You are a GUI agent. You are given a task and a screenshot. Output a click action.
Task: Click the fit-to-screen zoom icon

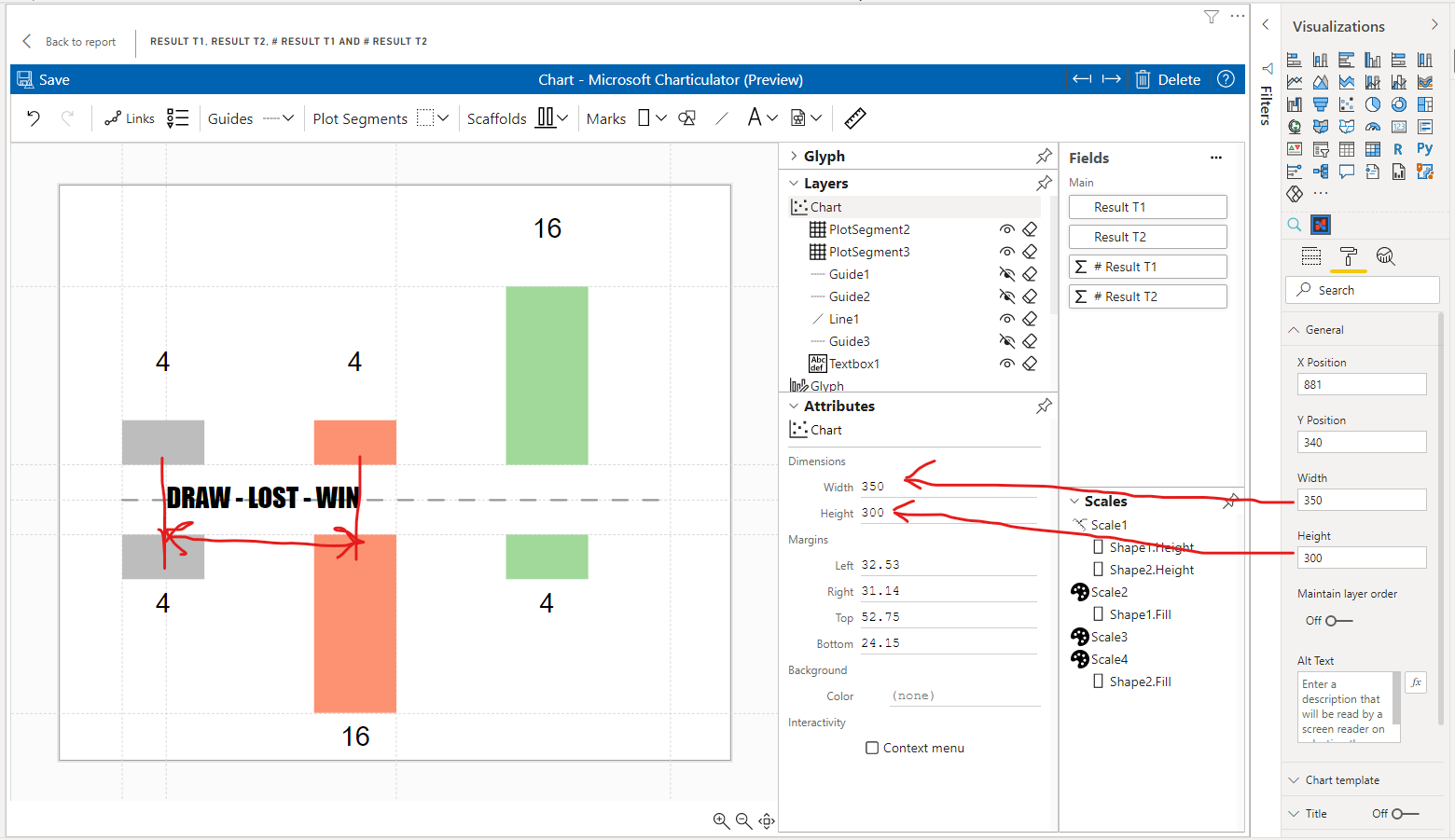[x=767, y=820]
